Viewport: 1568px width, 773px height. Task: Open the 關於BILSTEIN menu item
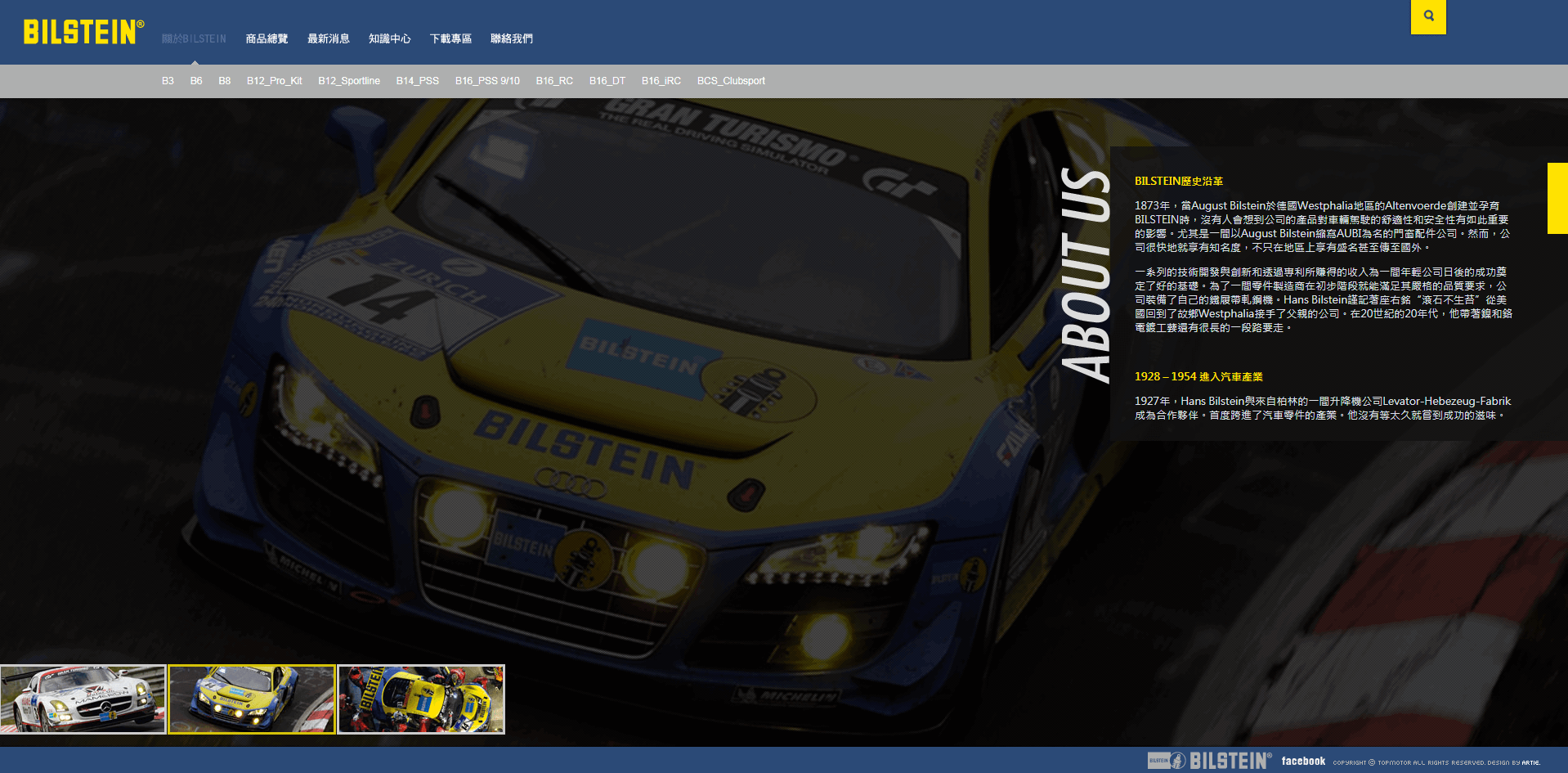194,38
